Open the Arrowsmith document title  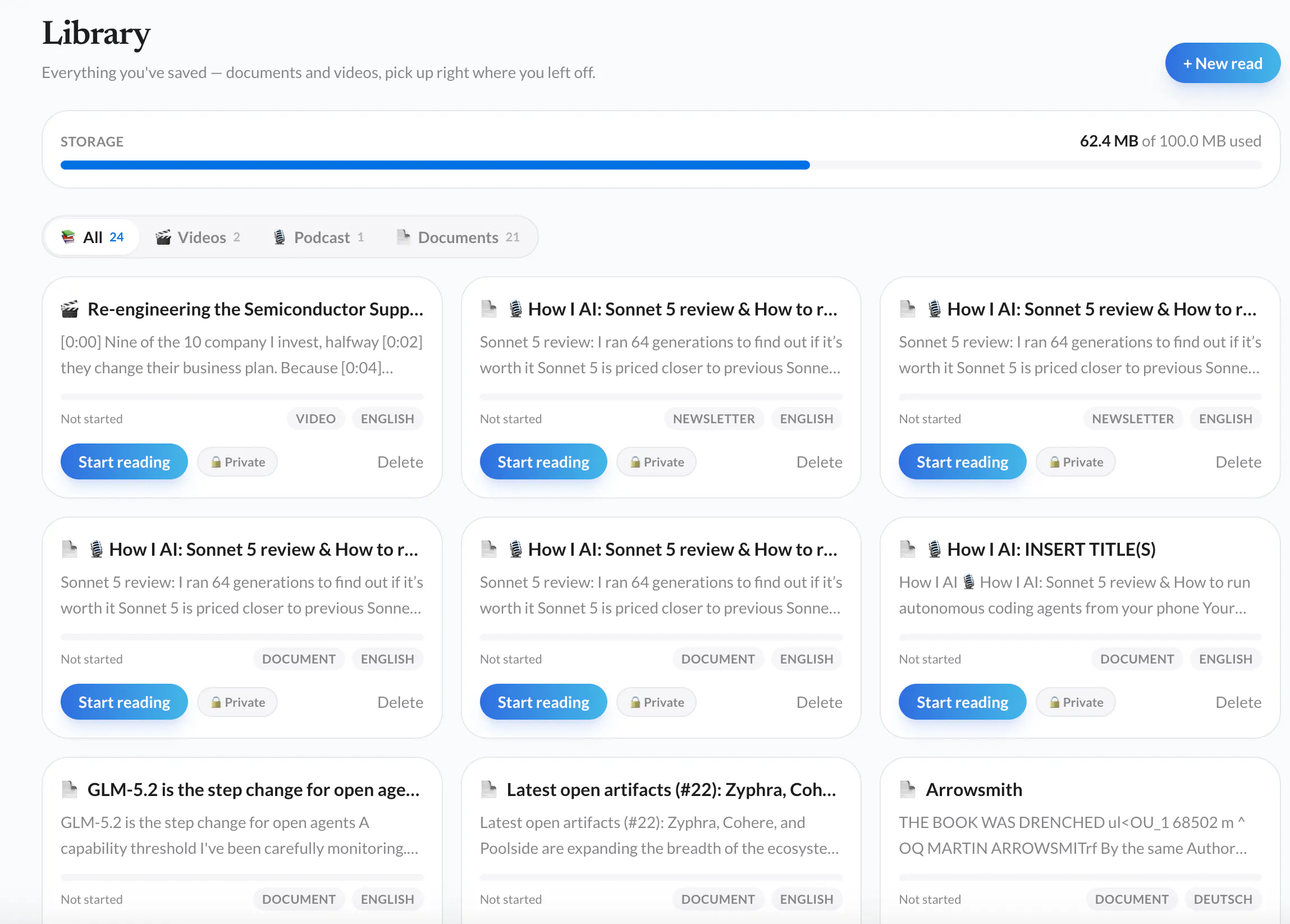click(973, 789)
